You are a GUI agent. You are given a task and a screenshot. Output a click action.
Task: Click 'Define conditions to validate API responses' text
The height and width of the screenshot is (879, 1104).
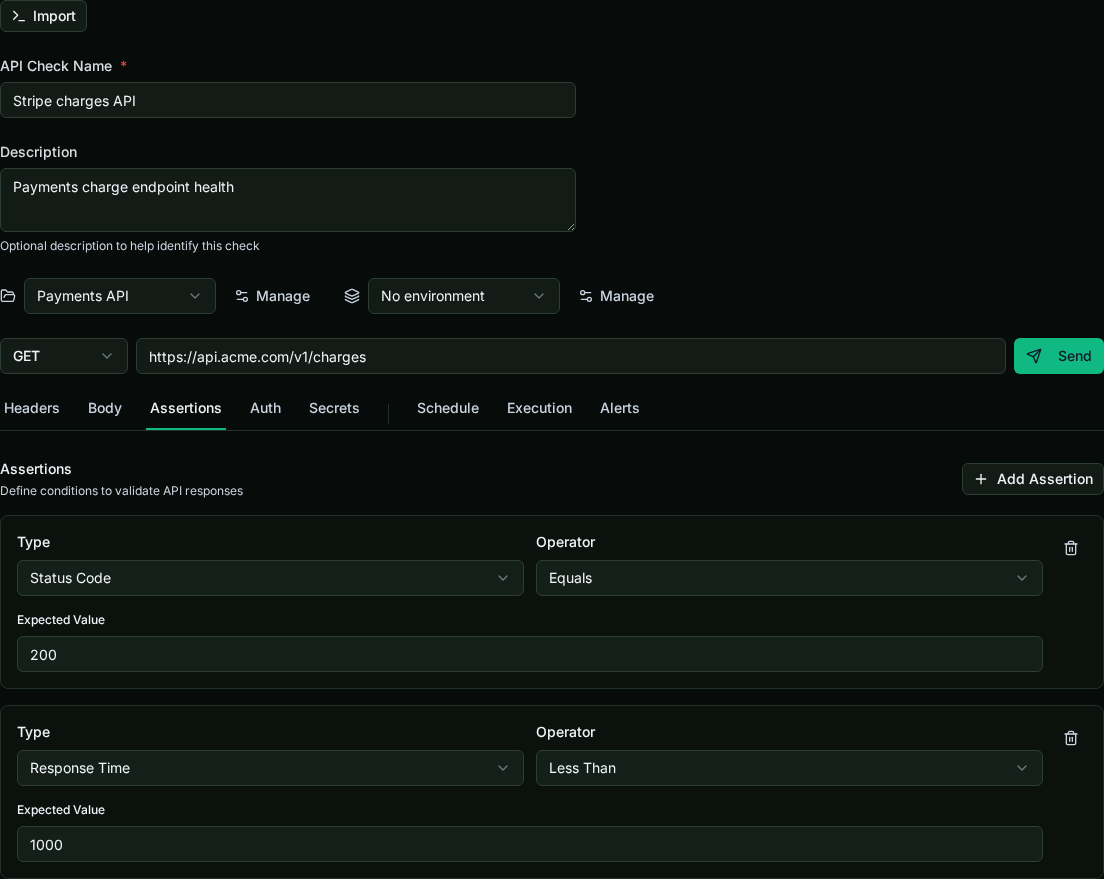click(122, 491)
